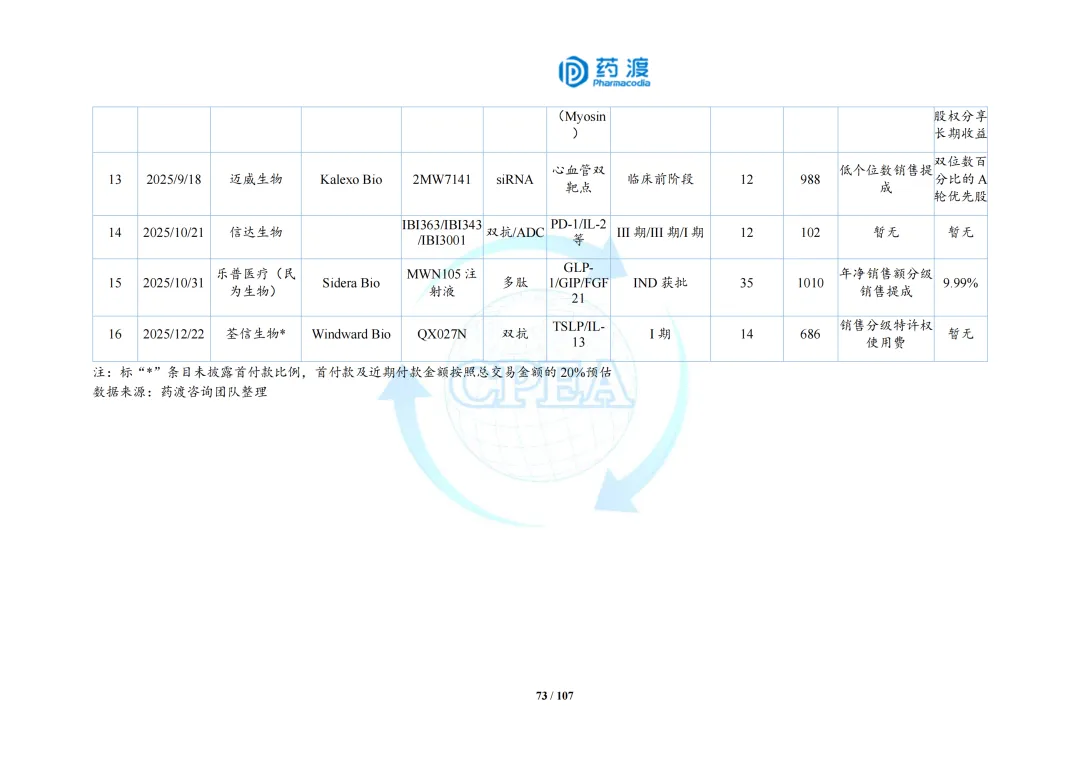The width and height of the screenshot is (1080, 763).
Task: Select the '临床前阶段' stage cell
Action: [x=660, y=184]
